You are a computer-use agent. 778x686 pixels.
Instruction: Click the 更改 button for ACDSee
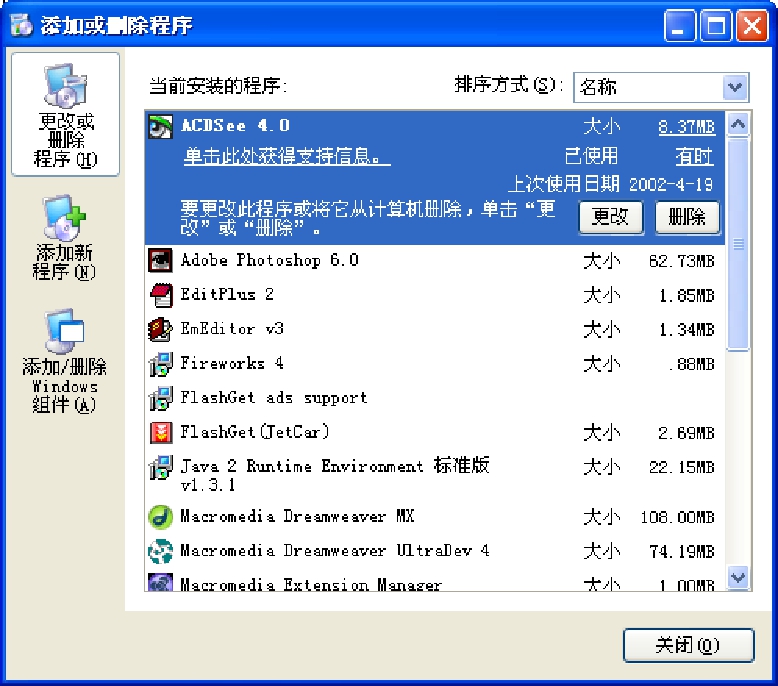click(611, 217)
